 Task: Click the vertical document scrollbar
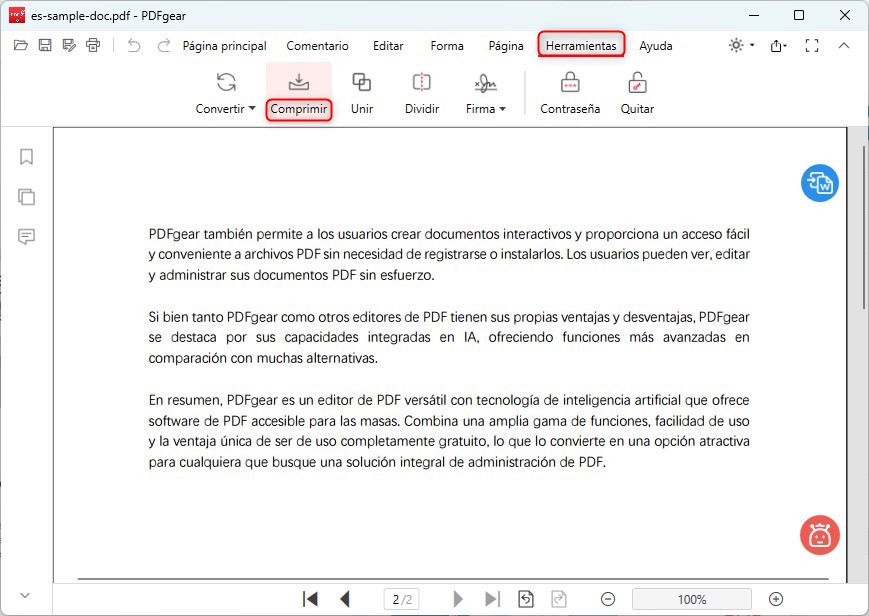[864, 227]
